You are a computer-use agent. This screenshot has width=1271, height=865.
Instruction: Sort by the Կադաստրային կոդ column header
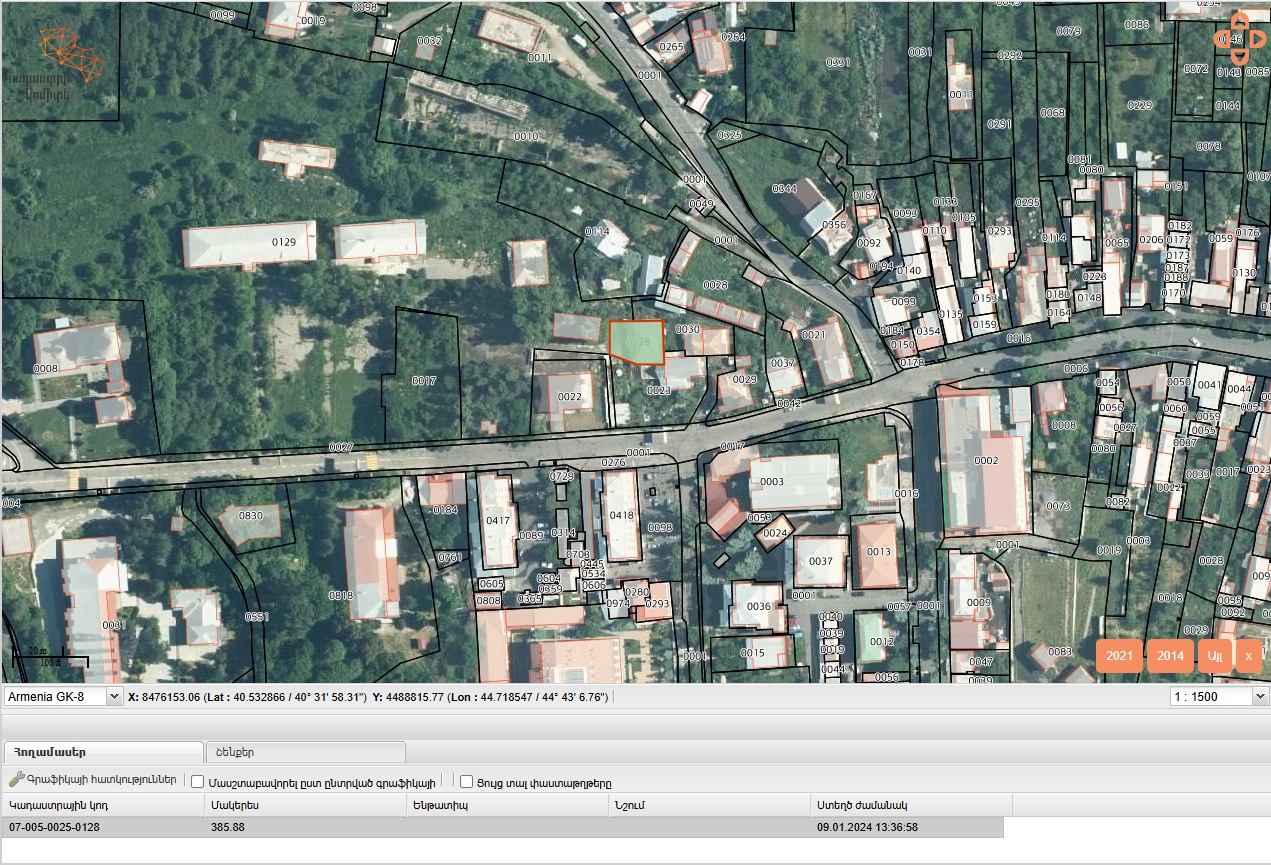pyautogui.click(x=103, y=805)
